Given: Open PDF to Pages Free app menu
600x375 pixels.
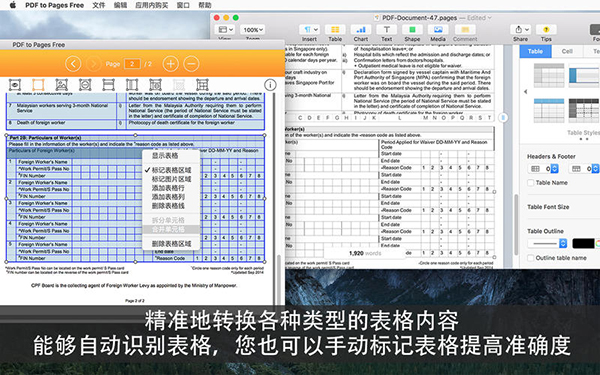Looking at the screenshot, I should point(54,5).
